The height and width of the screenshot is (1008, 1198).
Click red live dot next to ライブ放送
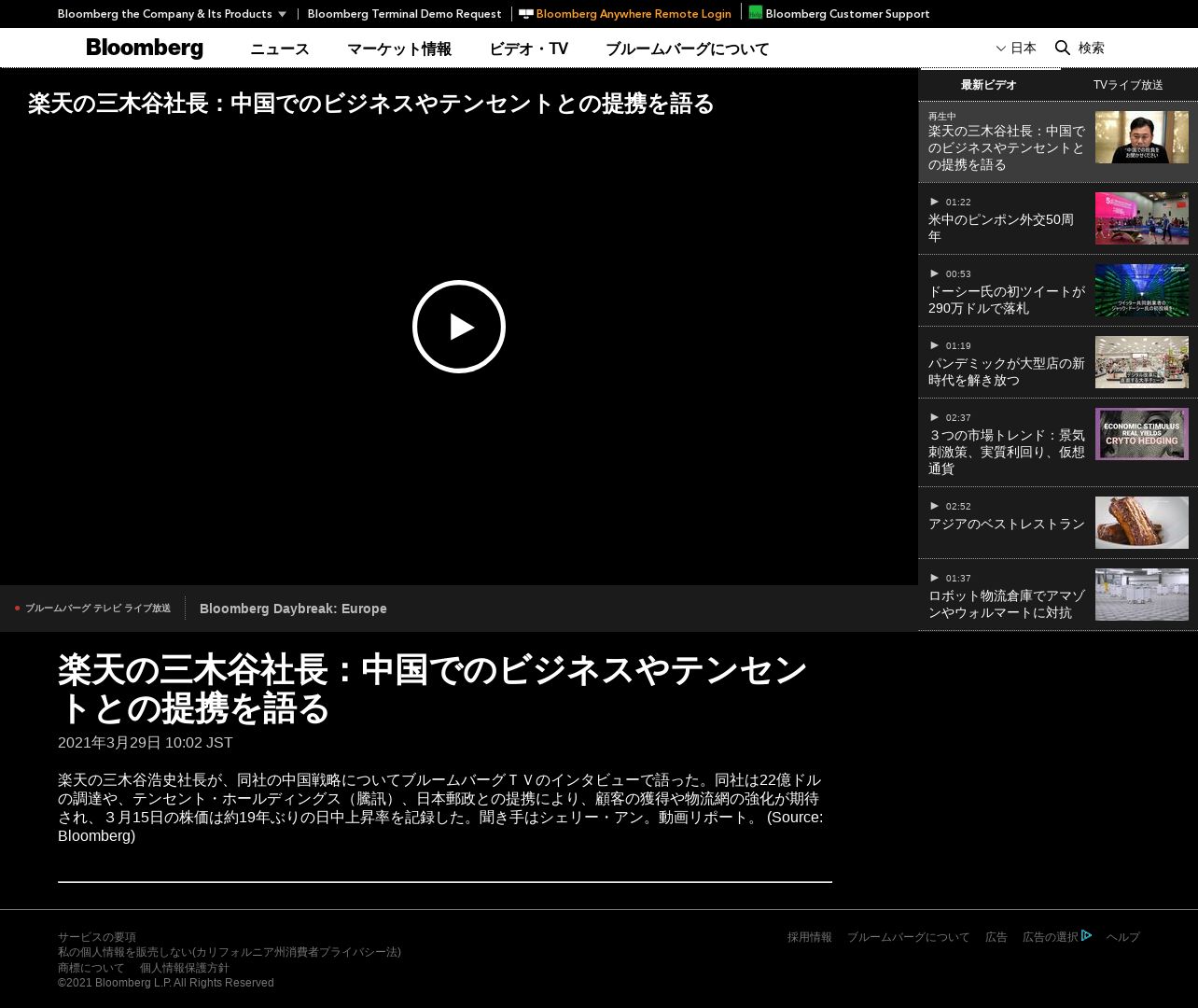pyautogui.click(x=17, y=609)
